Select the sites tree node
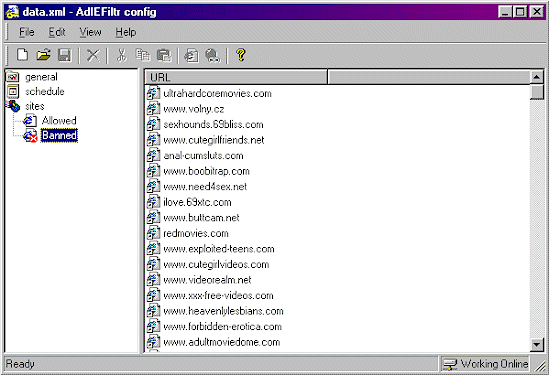The height and width of the screenshot is (376, 550). point(35,106)
